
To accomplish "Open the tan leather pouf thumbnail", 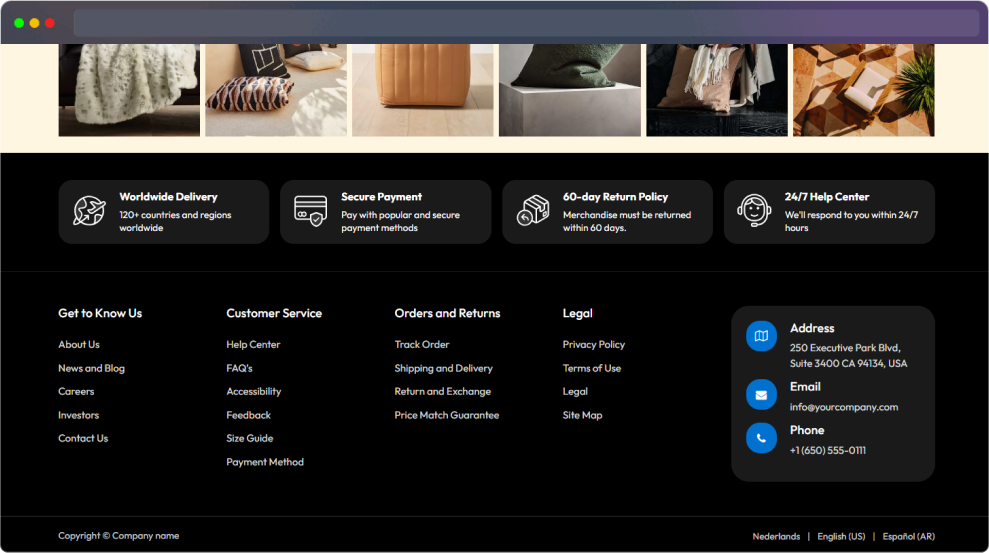I will point(423,90).
